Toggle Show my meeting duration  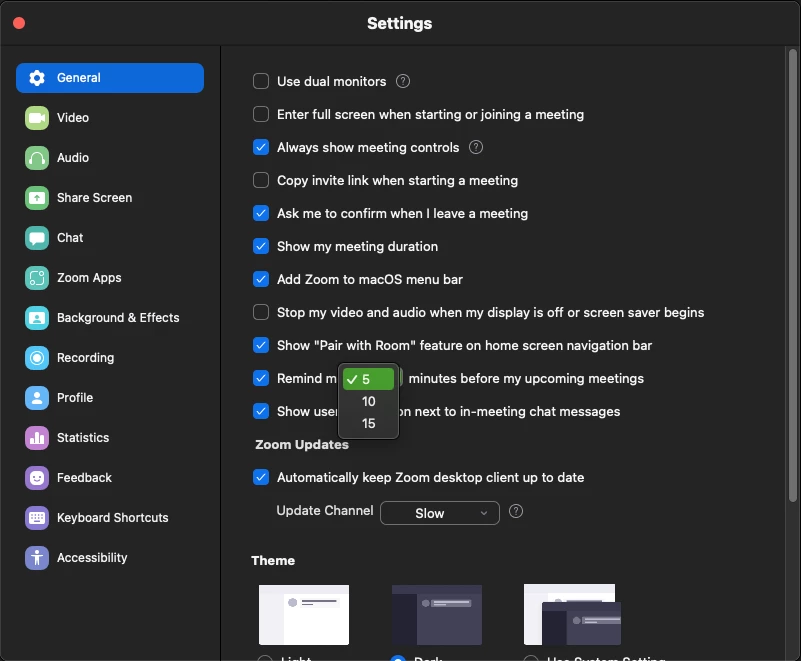[x=261, y=246]
